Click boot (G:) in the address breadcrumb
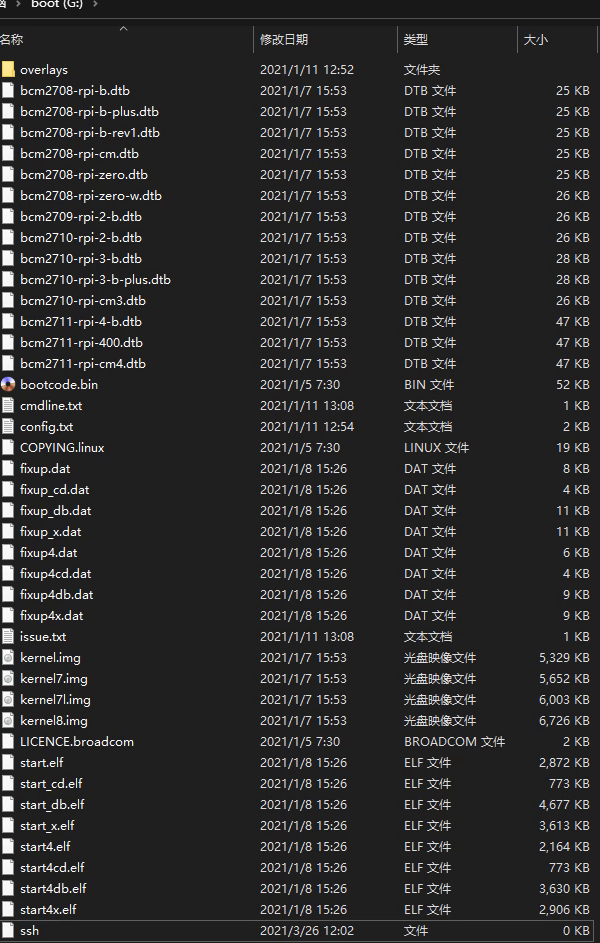The width and height of the screenshot is (600, 943). coord(57,4)
